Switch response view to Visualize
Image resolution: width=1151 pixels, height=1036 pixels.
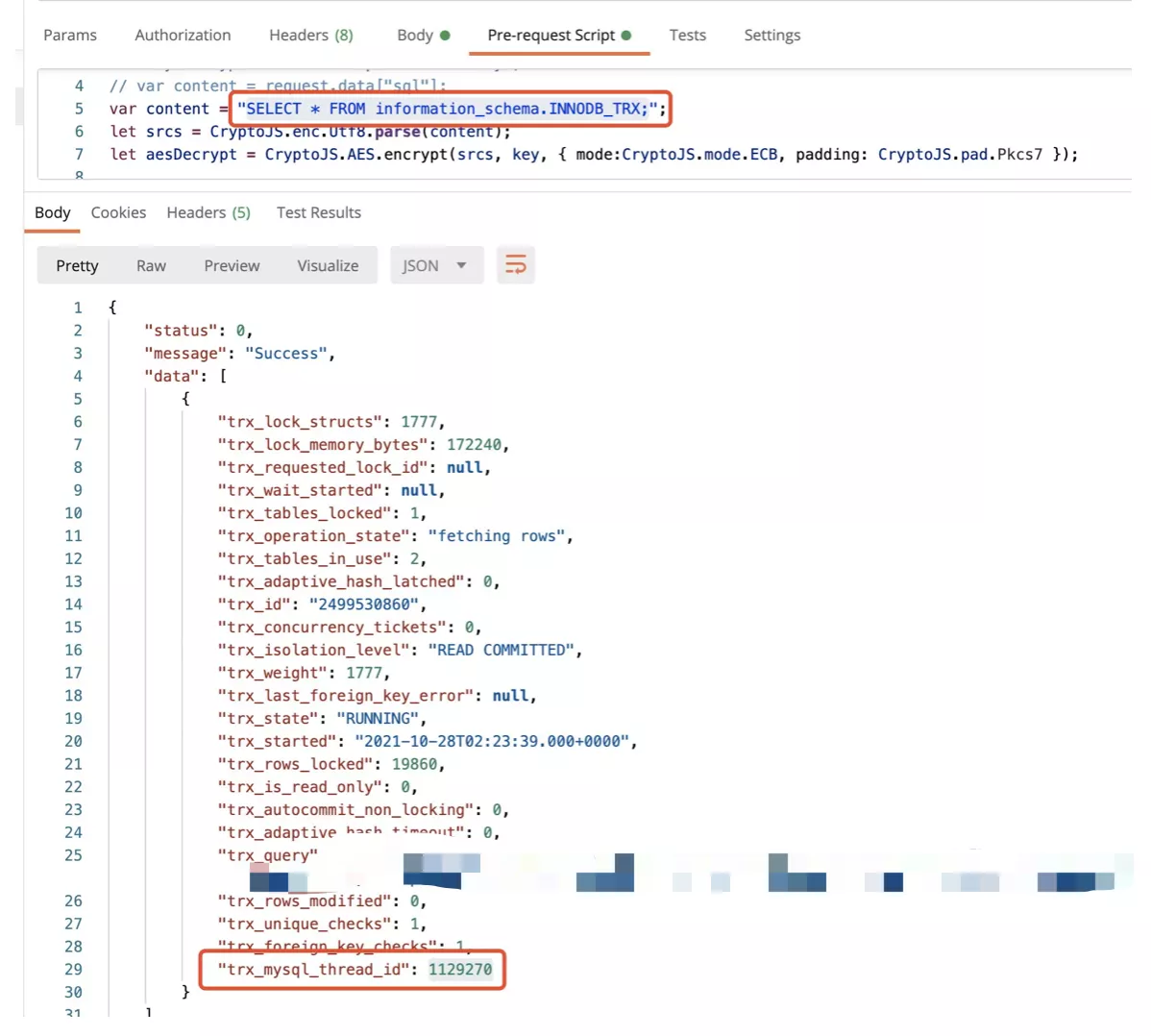pyautogui.click(x=329, y=266)
